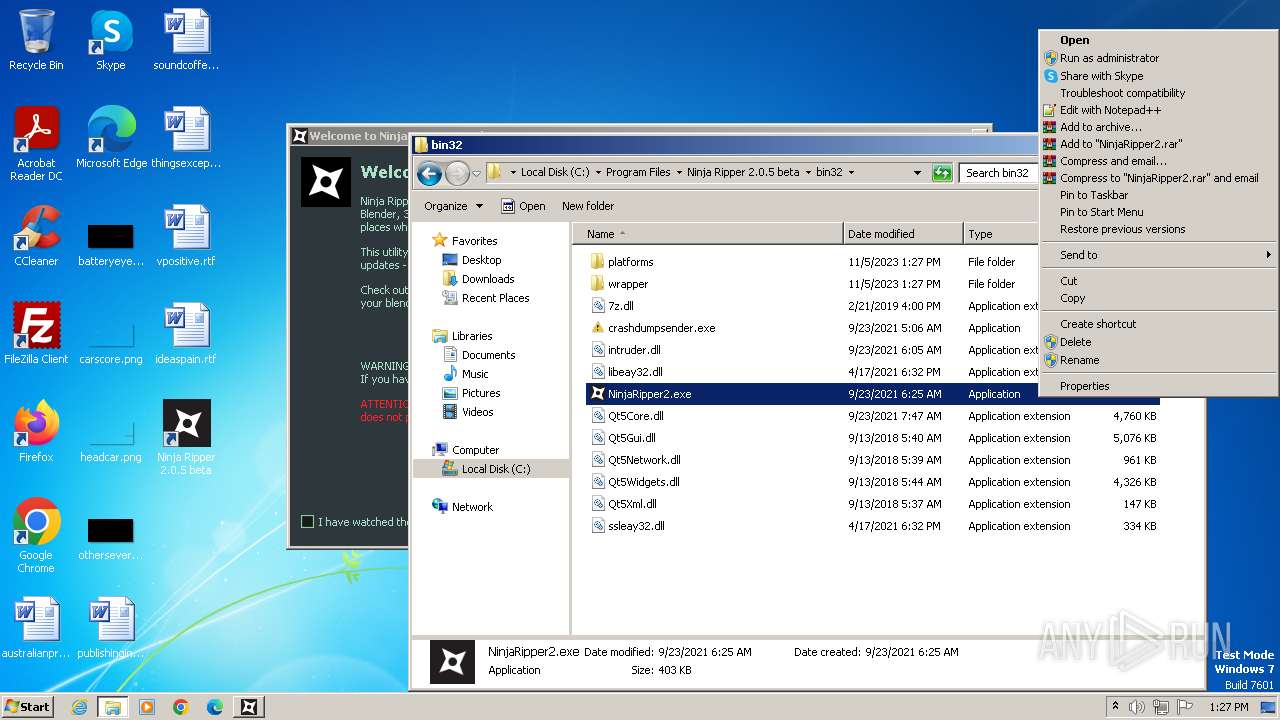1280x720 pixels.
Task: Click the taskbar clock showing 1:27 PM
Action: point(1228,707)
